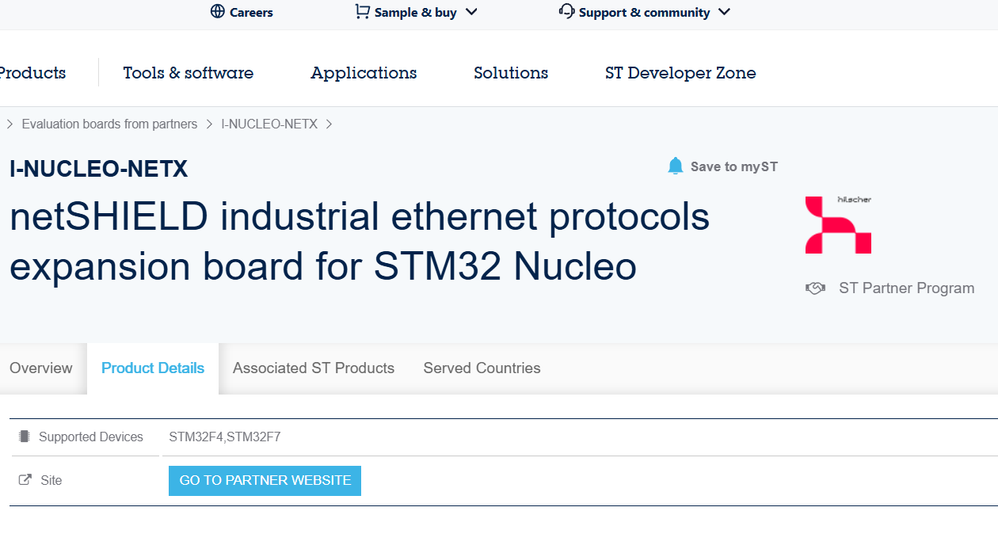Click the netSHIELD industrial ethernet protocols title

coord(359,241)
